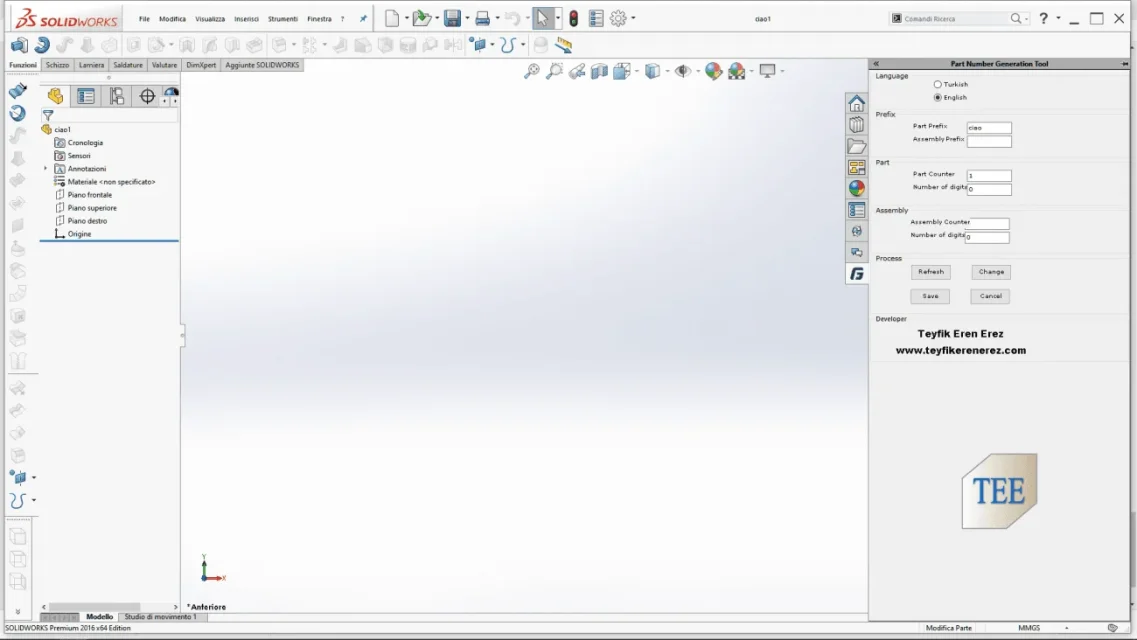Open the File Explorer folder pane icon

tap(856, 146)
